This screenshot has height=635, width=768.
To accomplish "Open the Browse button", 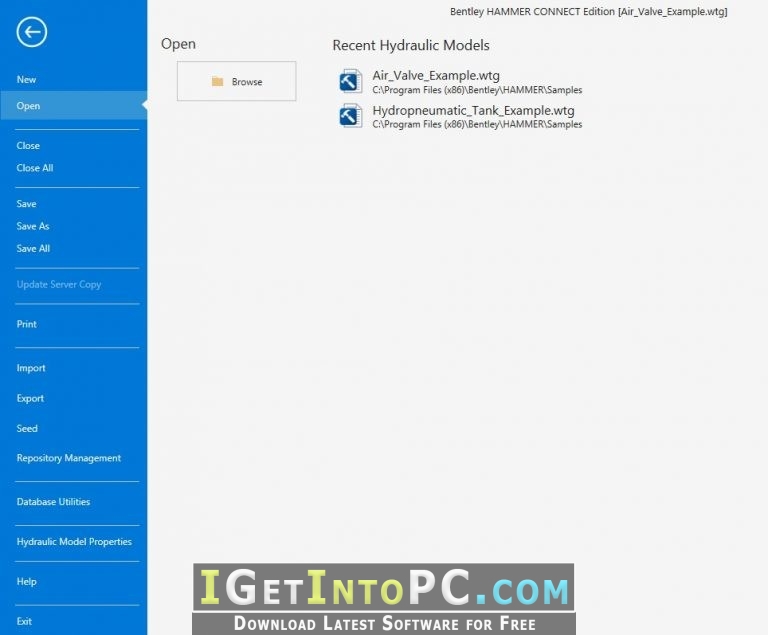I will [x=237, y=81].
